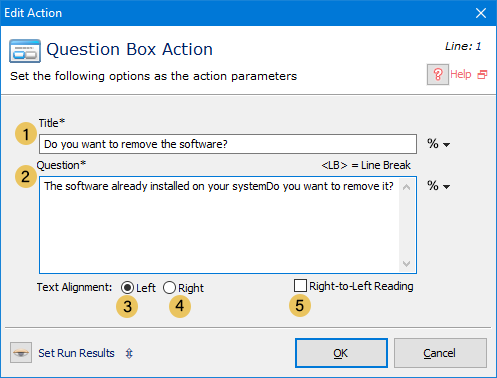Click the Set Run Results icon button

(21, 352)
